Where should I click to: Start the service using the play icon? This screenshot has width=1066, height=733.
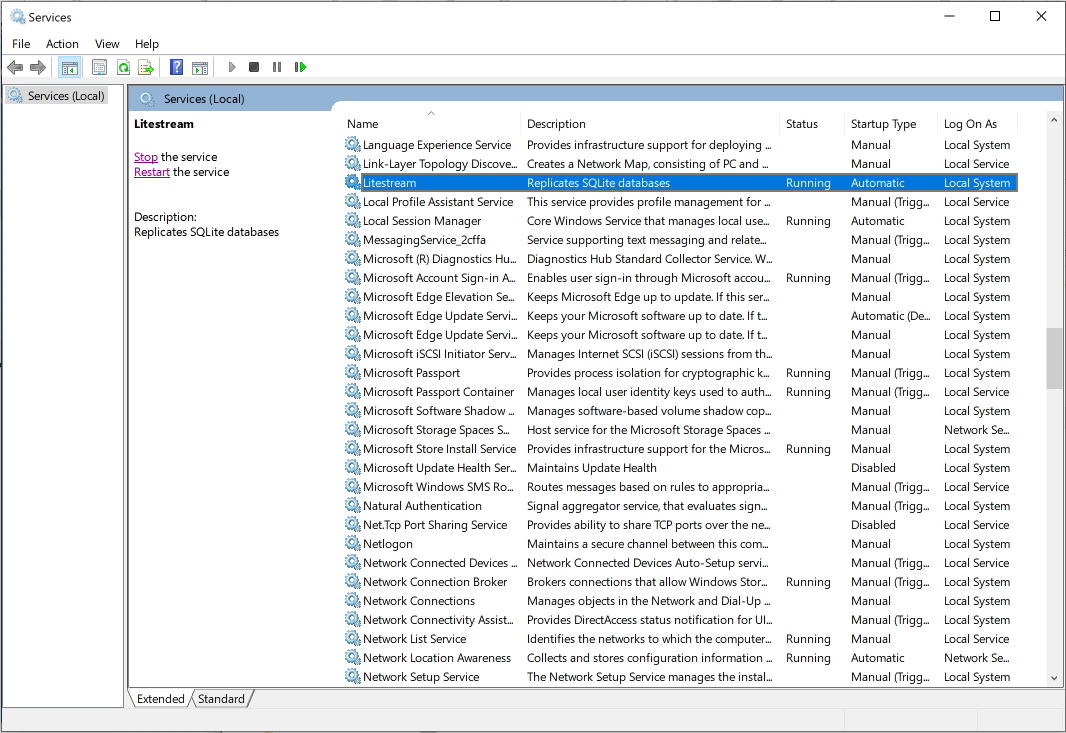(x=231, y=67)
